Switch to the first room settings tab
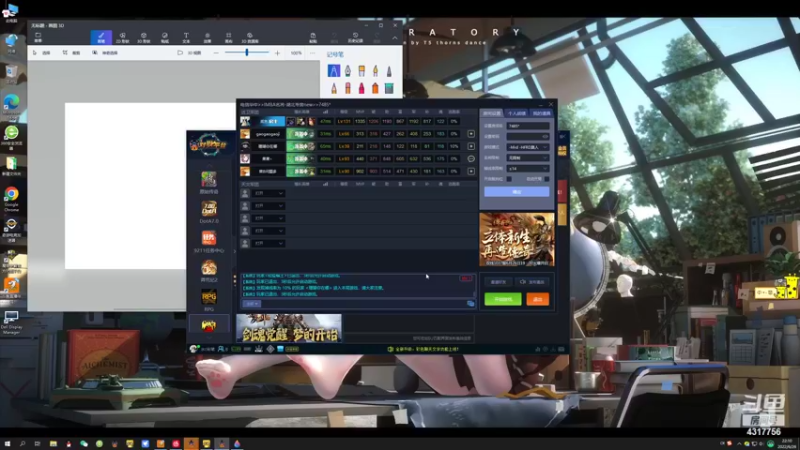This screenshot has height=450, width=800. click(x=492, y=113)
